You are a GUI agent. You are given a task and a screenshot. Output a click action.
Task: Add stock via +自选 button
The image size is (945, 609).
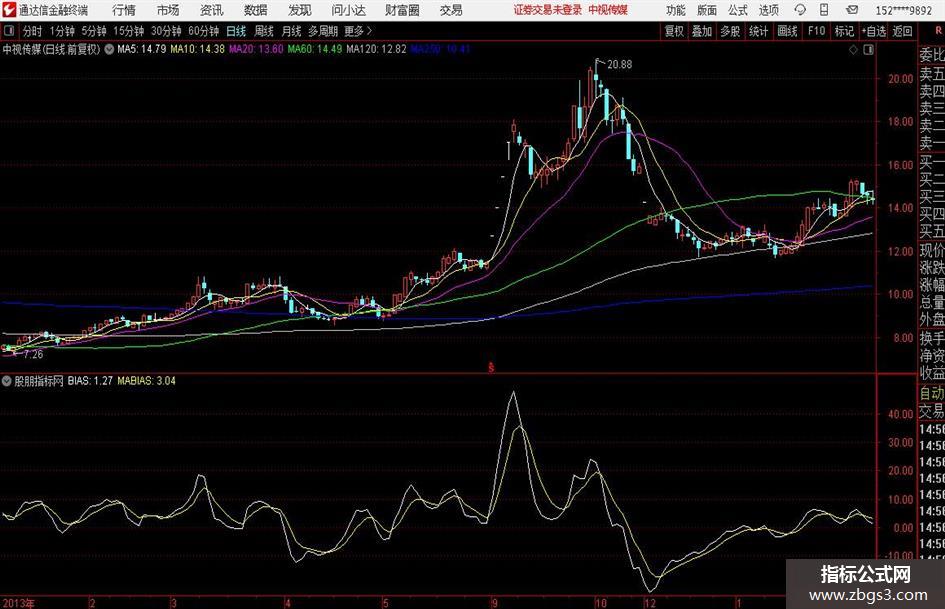tap(874, 31)
